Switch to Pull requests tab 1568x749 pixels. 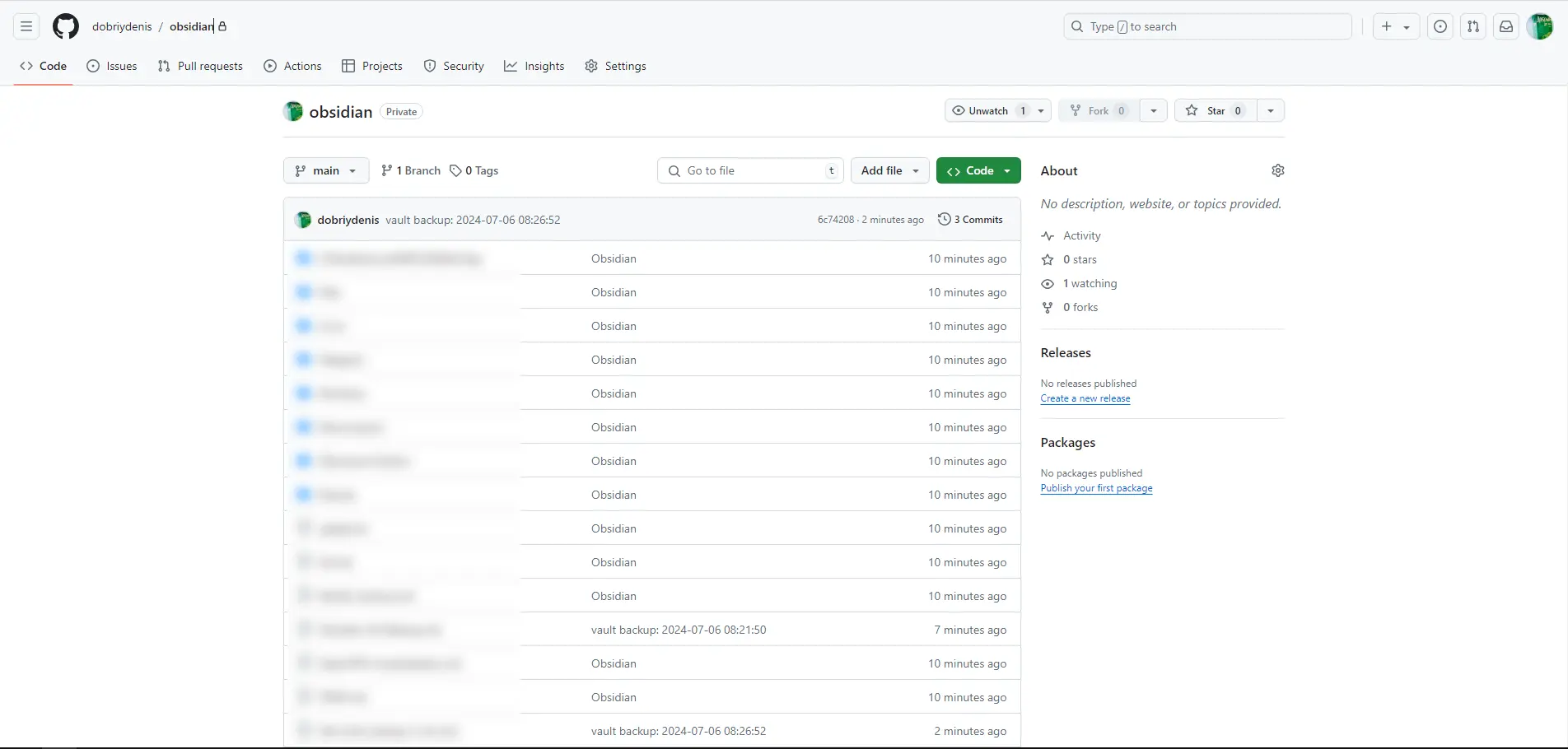tap(200, 66)
